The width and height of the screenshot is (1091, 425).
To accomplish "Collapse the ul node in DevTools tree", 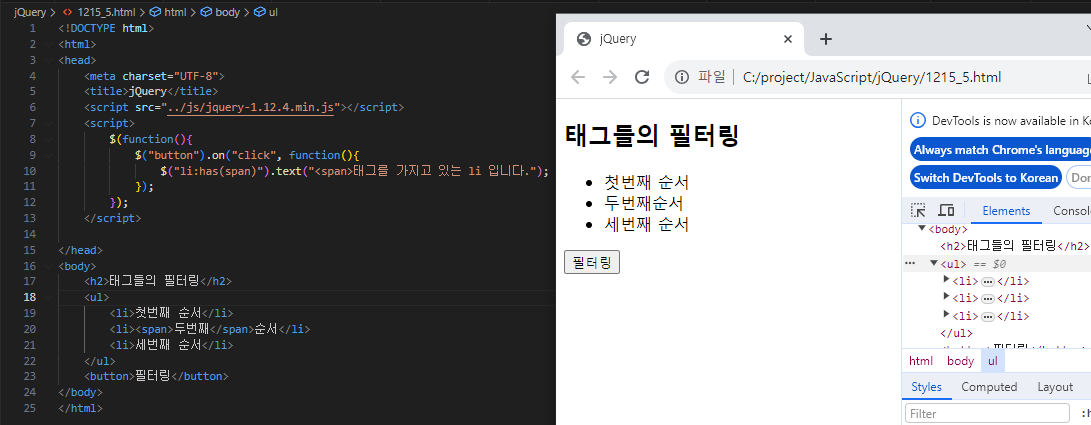I will 934,264.
